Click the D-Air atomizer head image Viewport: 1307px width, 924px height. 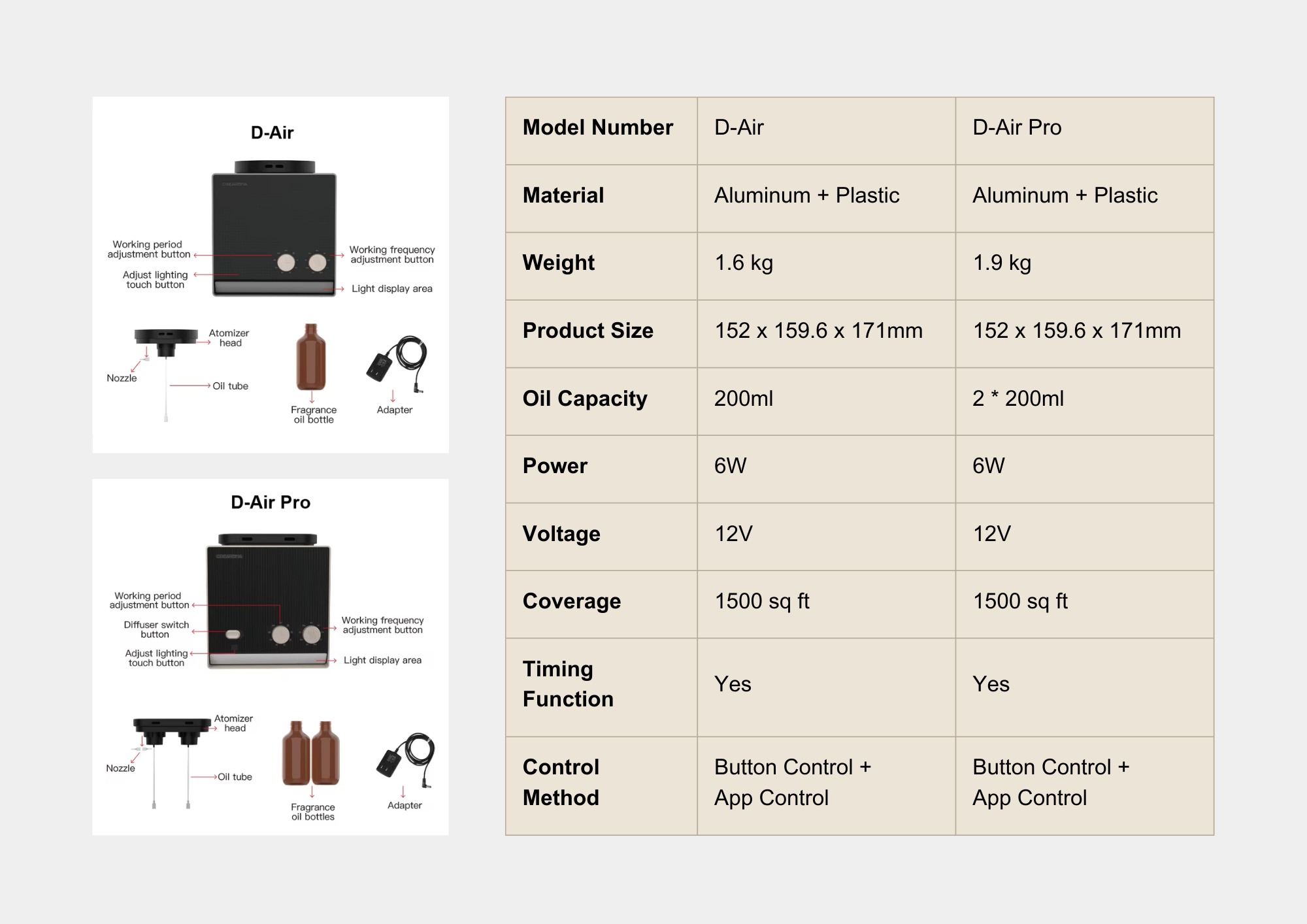pyautogui.click(x=166, y=341)
